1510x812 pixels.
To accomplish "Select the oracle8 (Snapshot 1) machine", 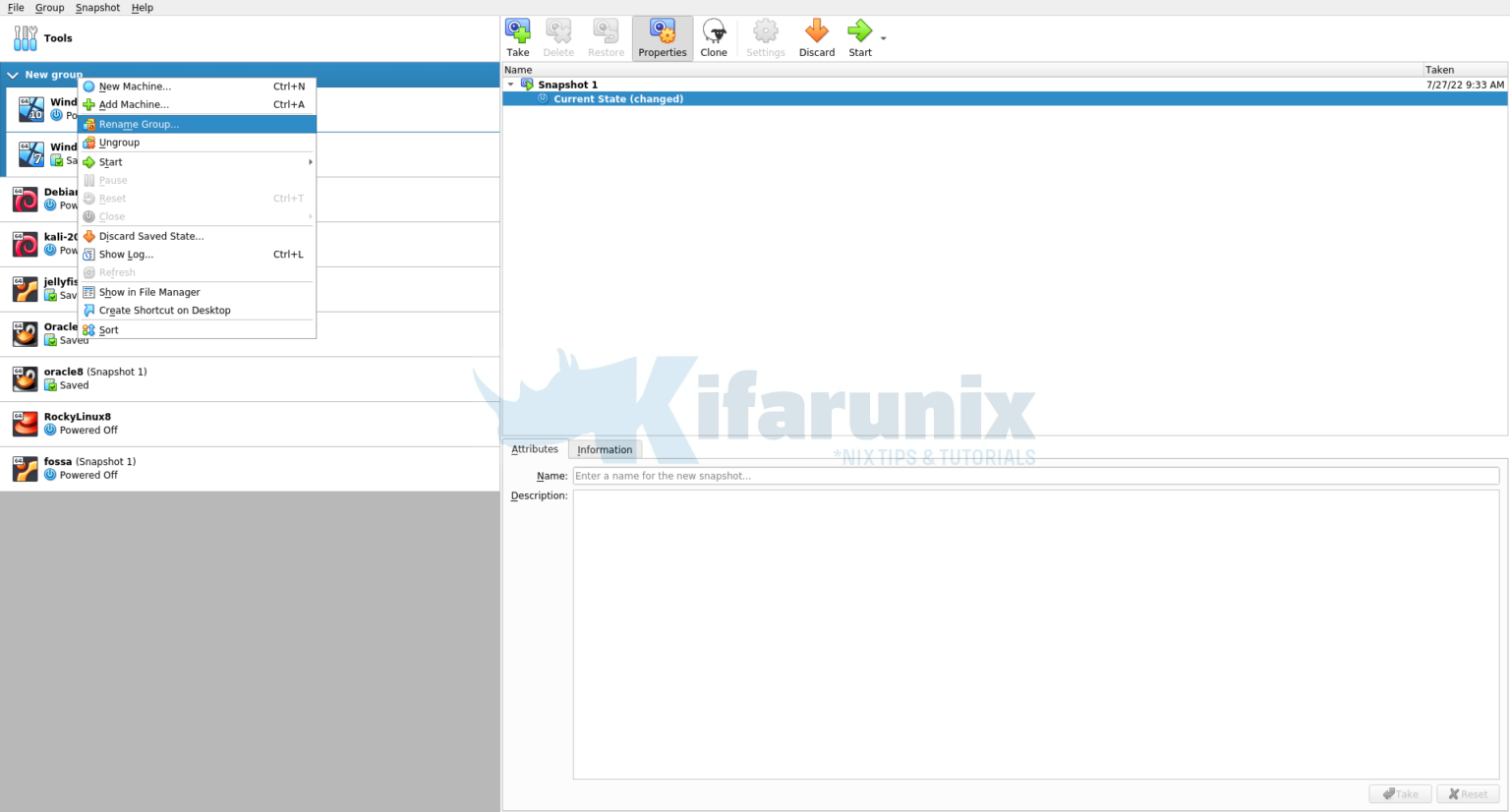I will point(250,378).
